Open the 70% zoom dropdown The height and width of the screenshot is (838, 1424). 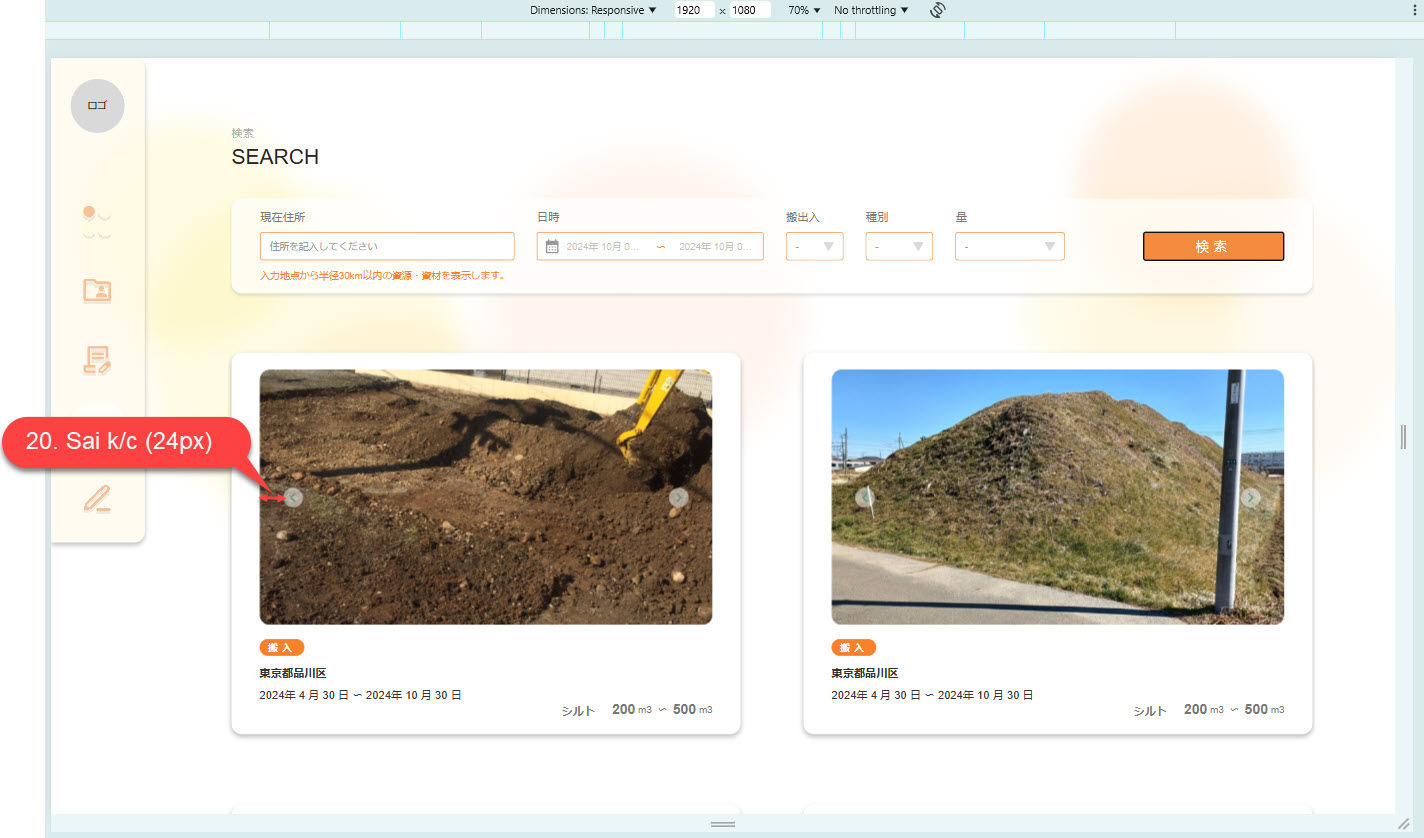(x=803, y=10)
